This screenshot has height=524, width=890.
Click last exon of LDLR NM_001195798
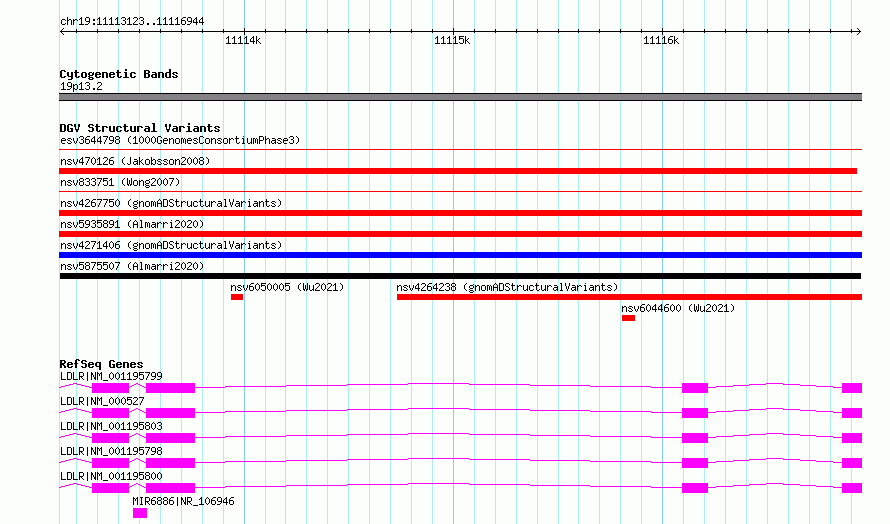[852, 463]
